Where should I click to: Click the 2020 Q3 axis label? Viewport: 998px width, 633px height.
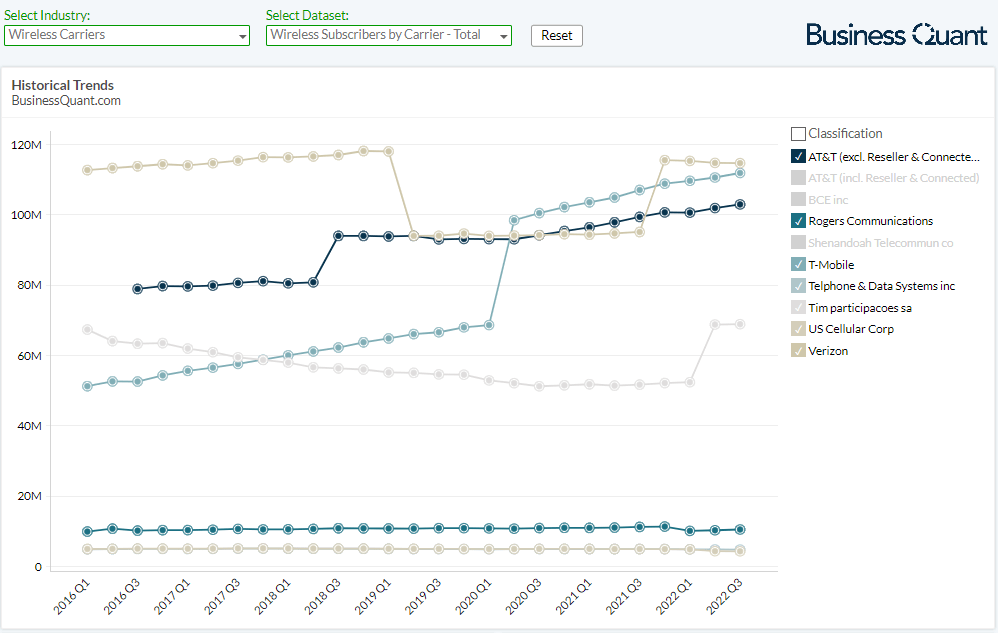(524, 597)
